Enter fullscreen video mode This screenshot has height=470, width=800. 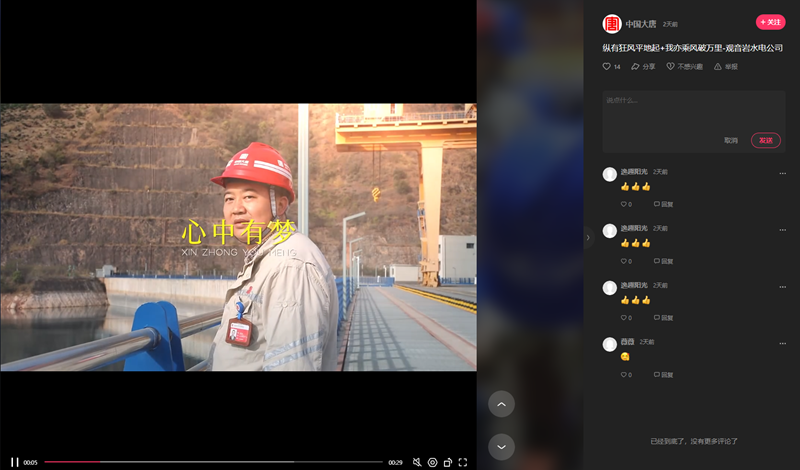click(463, 462)
